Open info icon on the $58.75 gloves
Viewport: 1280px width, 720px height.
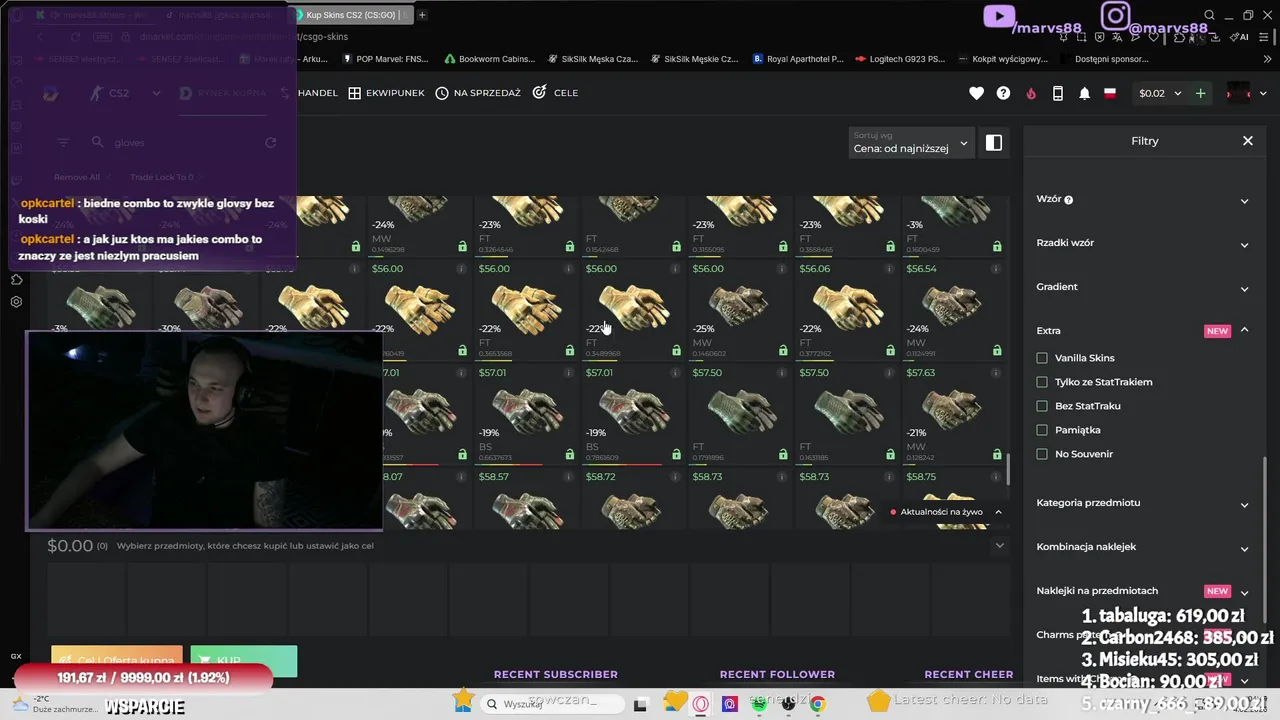(x=997, y=477)
